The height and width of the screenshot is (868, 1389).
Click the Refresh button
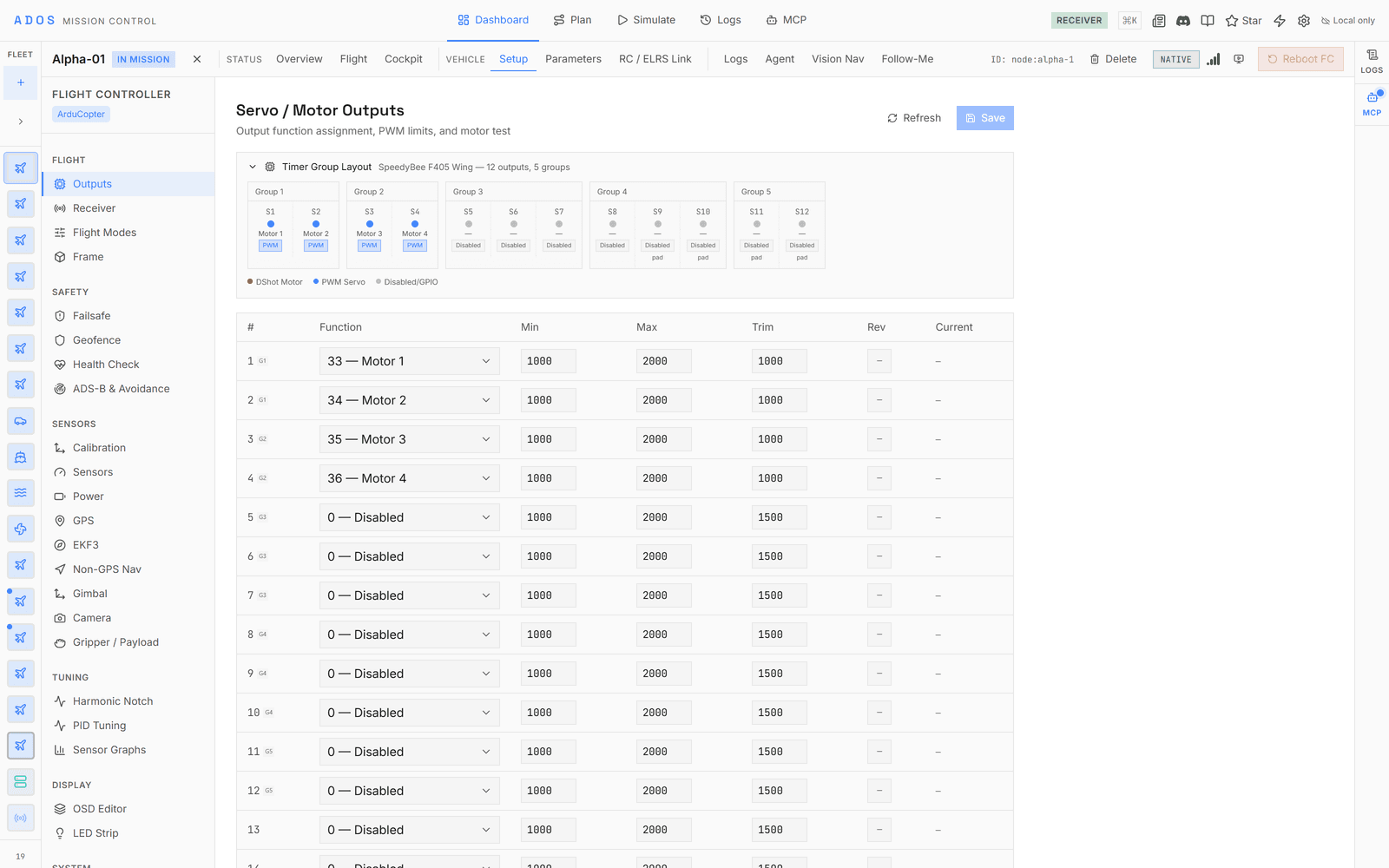tap(914, 118)
